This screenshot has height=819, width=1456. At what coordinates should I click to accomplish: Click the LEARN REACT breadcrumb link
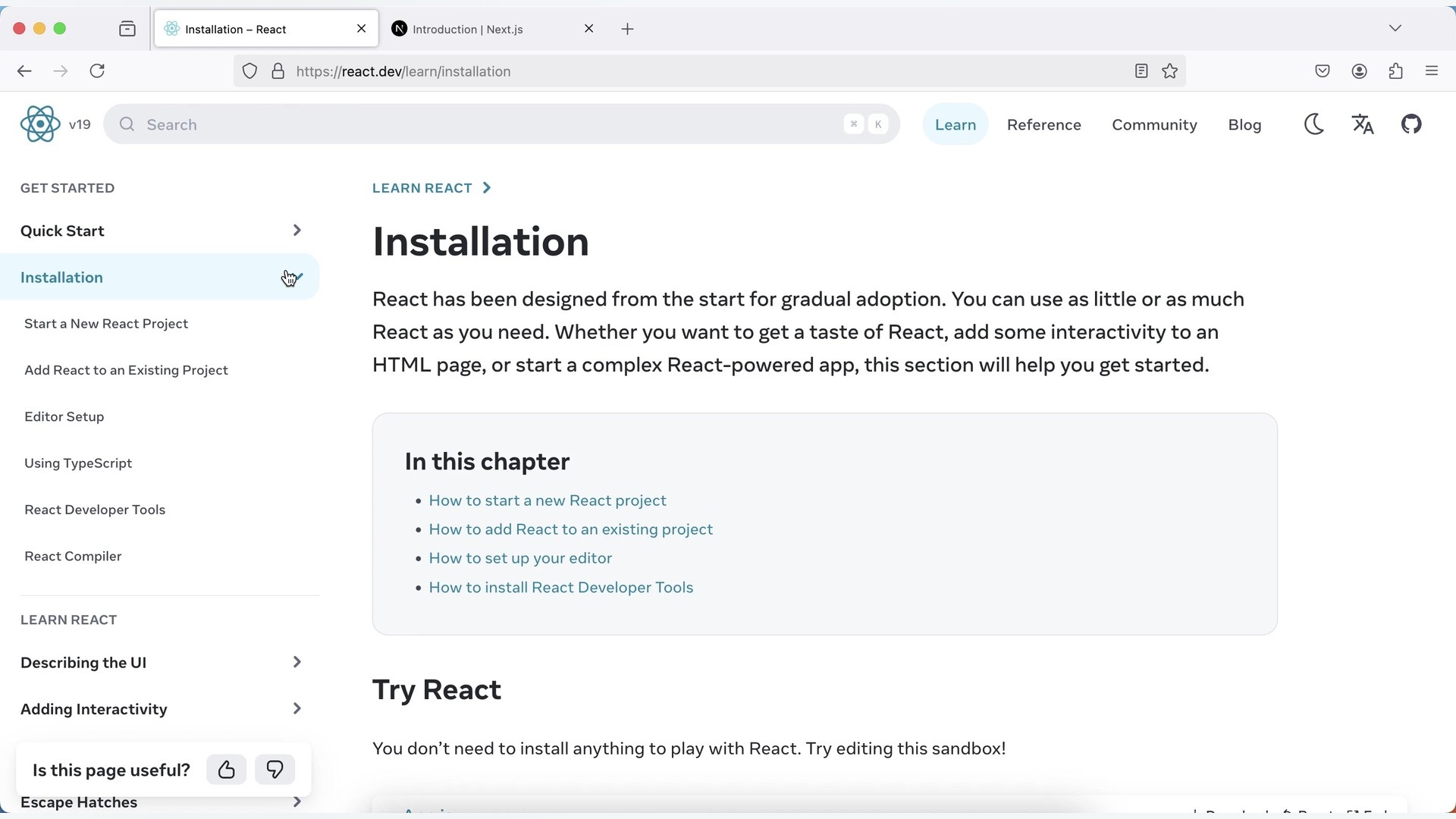pyautogui.click(x=422, y=188)
